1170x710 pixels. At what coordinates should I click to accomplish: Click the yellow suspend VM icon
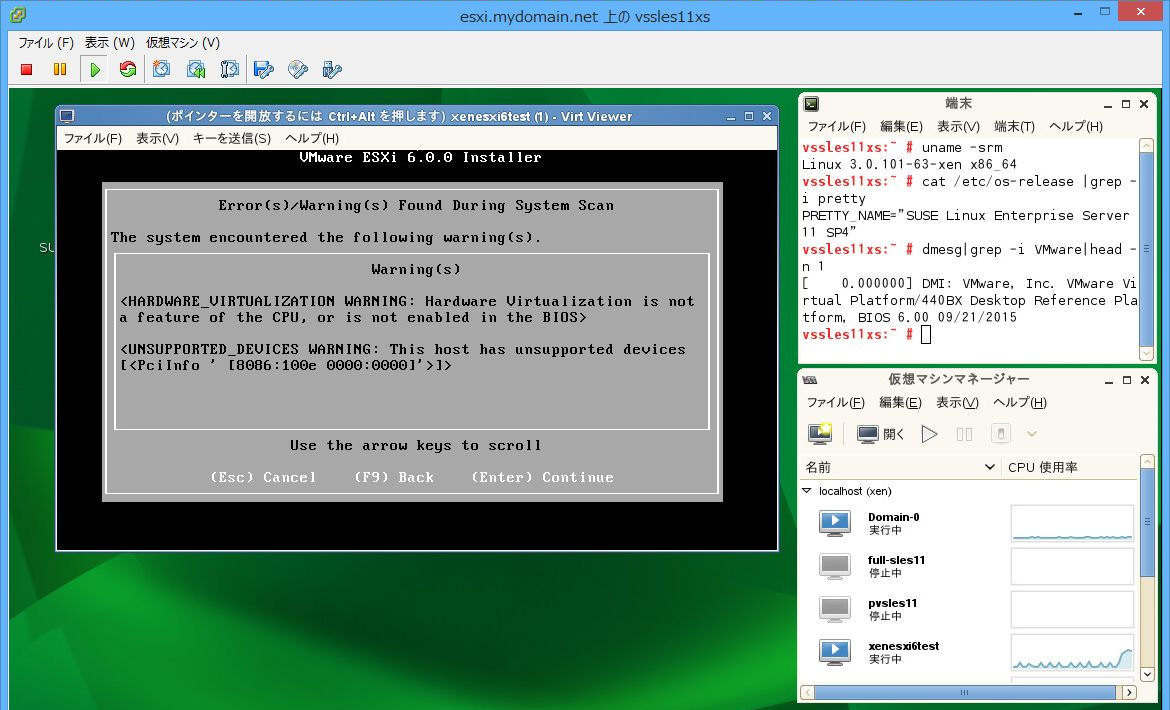[x=60, y=69]
